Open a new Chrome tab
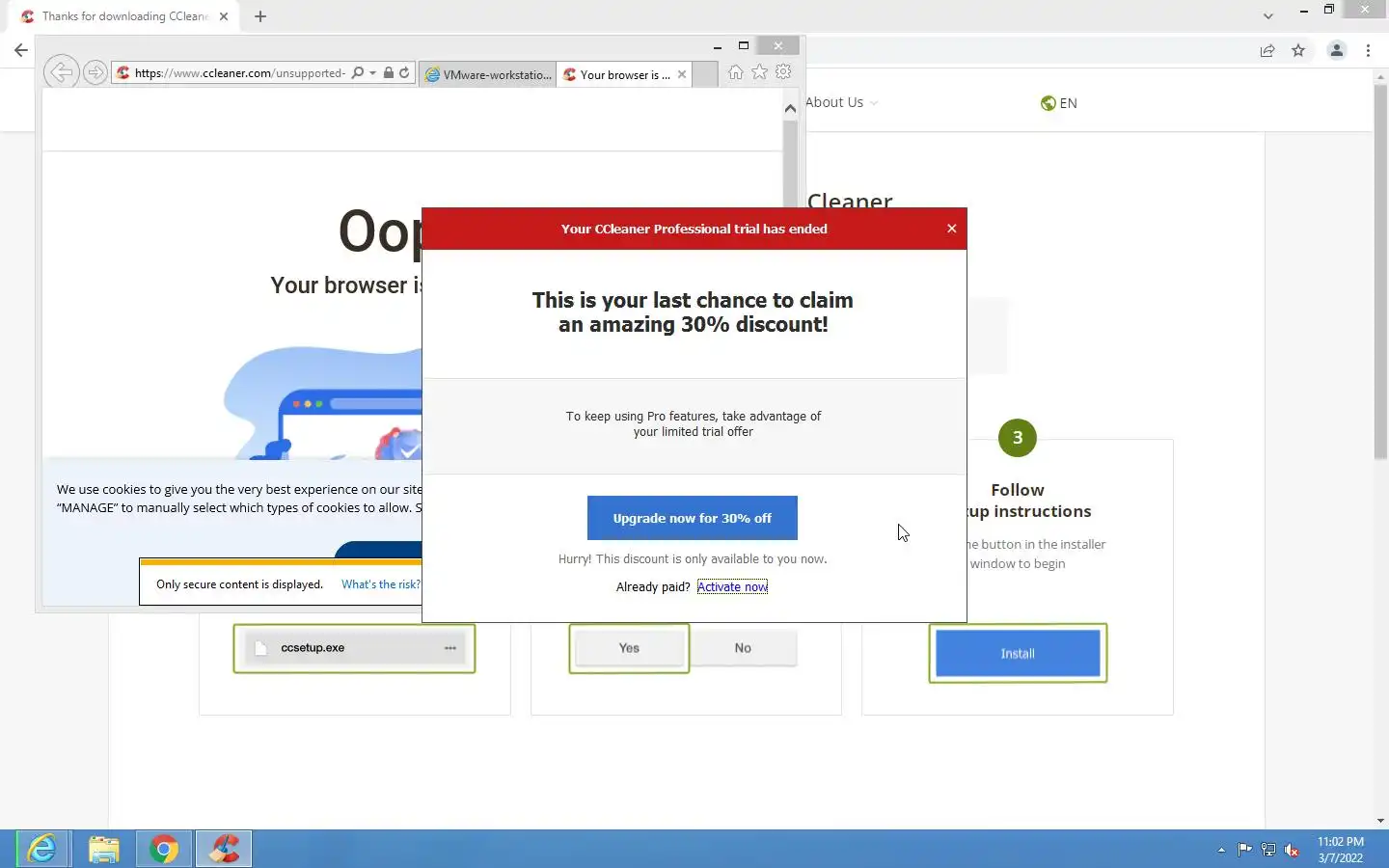Viewport: 1389px width, 868px height. tap(260, 16)
